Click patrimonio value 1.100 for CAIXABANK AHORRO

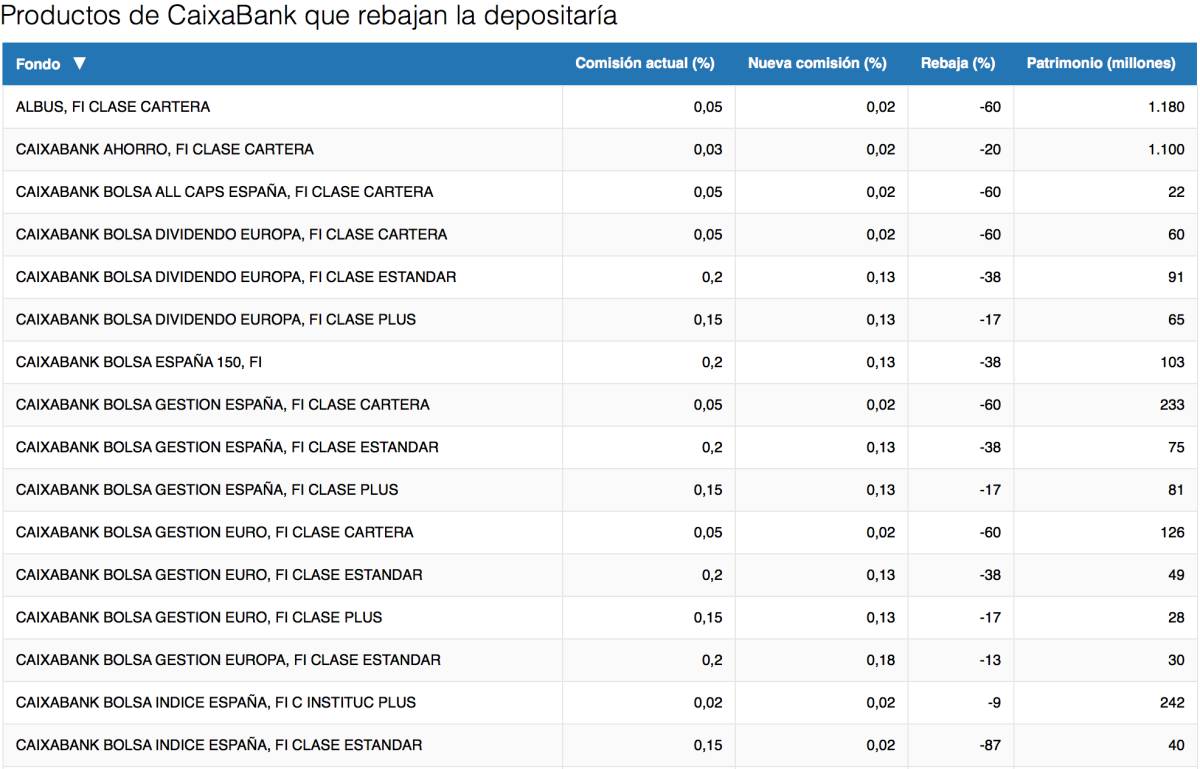click(1166, 150)
